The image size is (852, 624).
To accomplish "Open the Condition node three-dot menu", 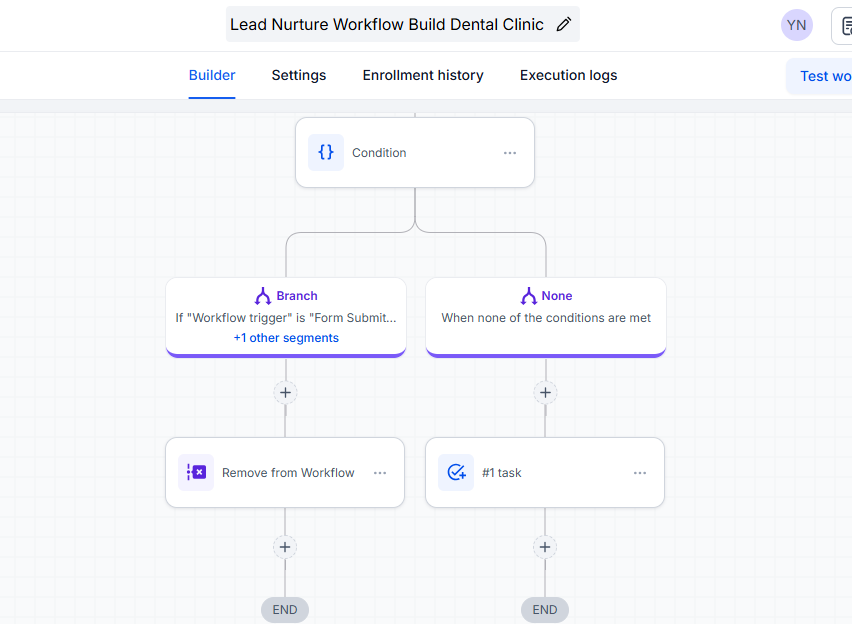I will coord(510,153).
